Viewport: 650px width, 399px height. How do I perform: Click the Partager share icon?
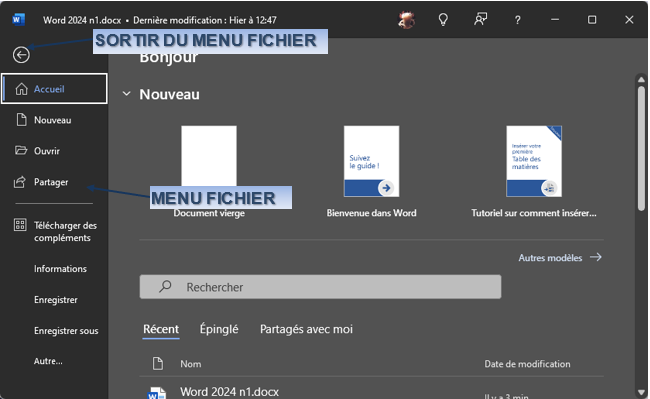click(20, 182)
